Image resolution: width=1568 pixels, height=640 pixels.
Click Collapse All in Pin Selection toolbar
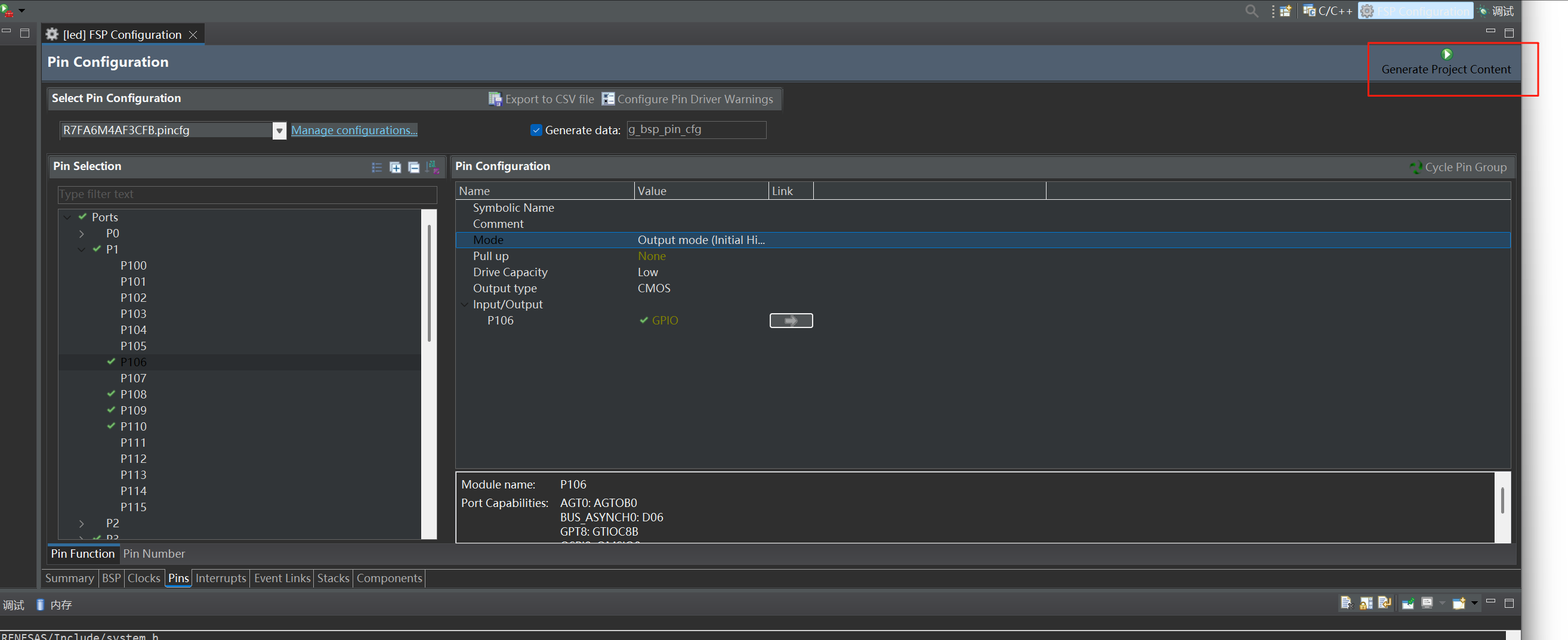[x=414, y=167]
